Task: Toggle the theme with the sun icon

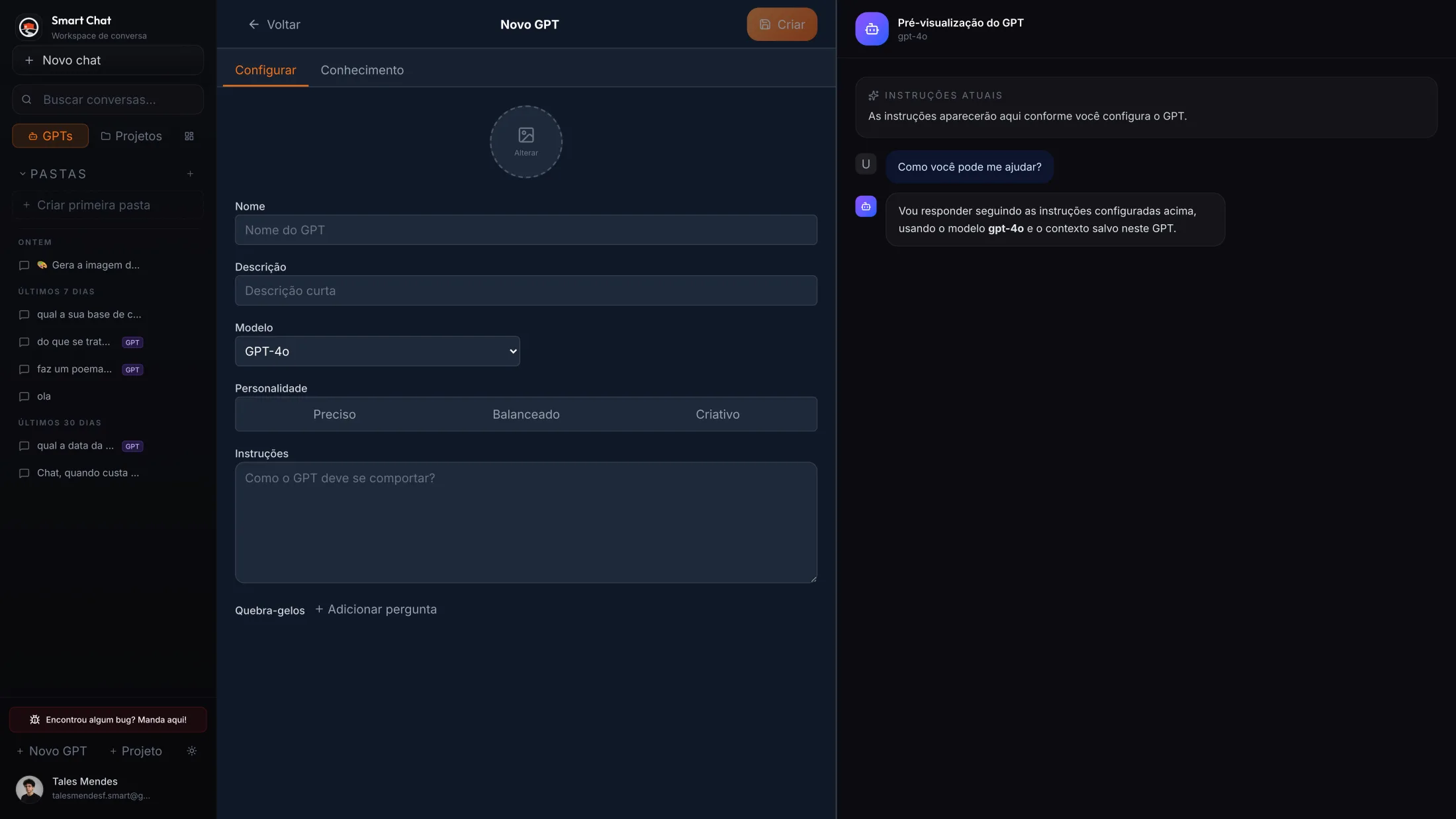Action: click(191, 751)
